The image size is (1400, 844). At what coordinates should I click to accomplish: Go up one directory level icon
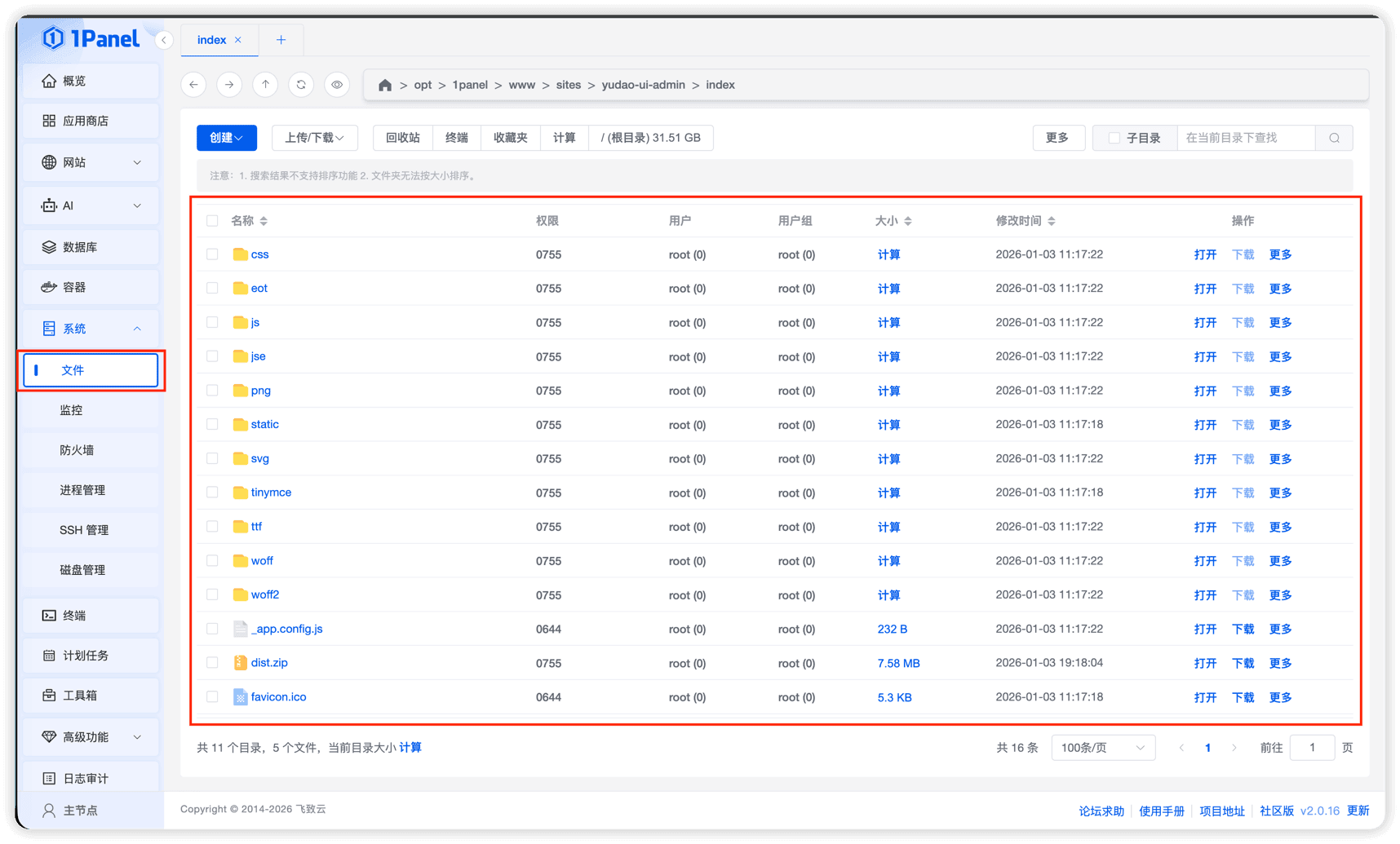265,85
